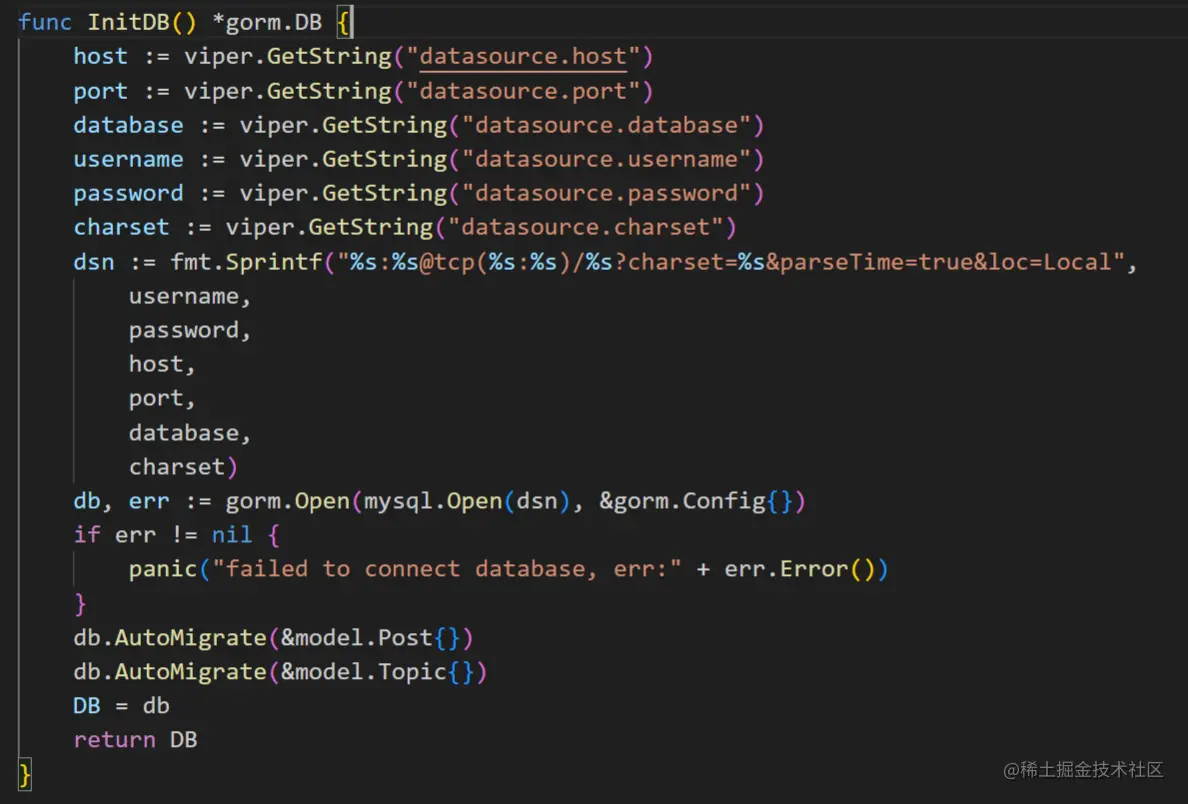Click the dsn variable declaration
Image resolution: width=1188 pixels, height=804 pixels.
(94, 262)
